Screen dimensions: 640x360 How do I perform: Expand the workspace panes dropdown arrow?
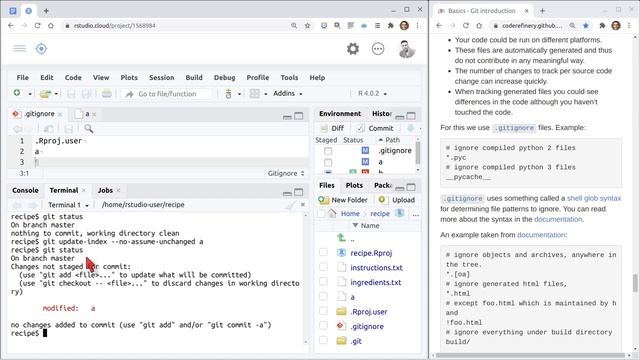point(265,94)
